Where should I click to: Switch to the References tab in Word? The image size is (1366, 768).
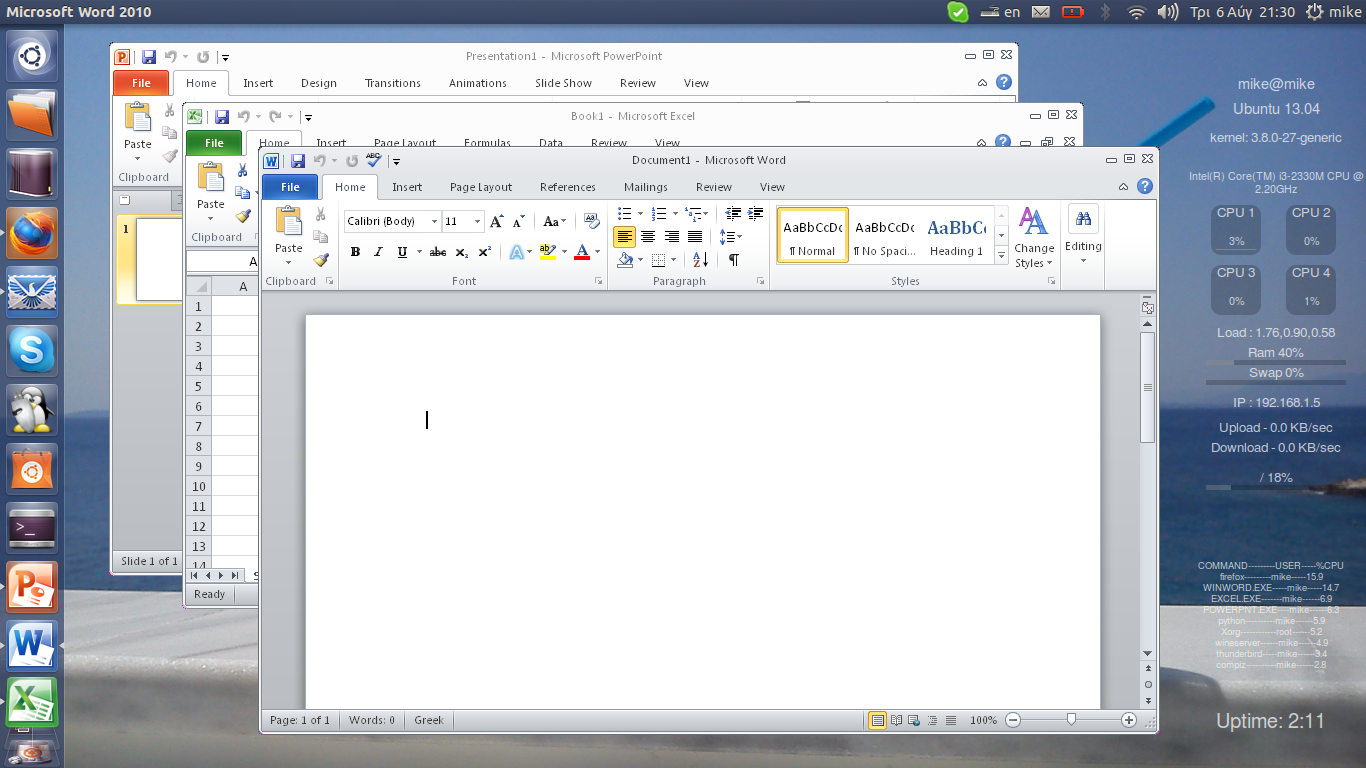[568, 187]
